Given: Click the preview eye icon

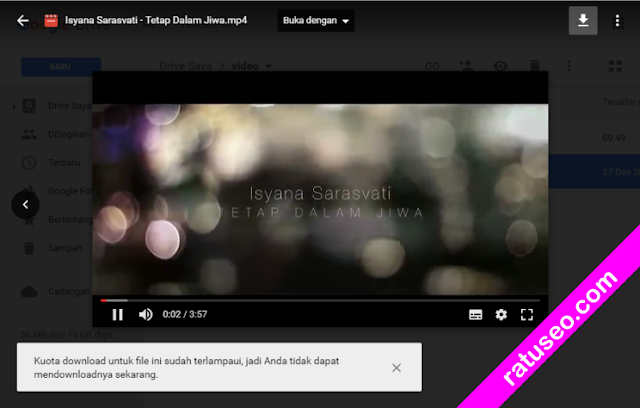Looking at the screenshot, I should (500, 66).
